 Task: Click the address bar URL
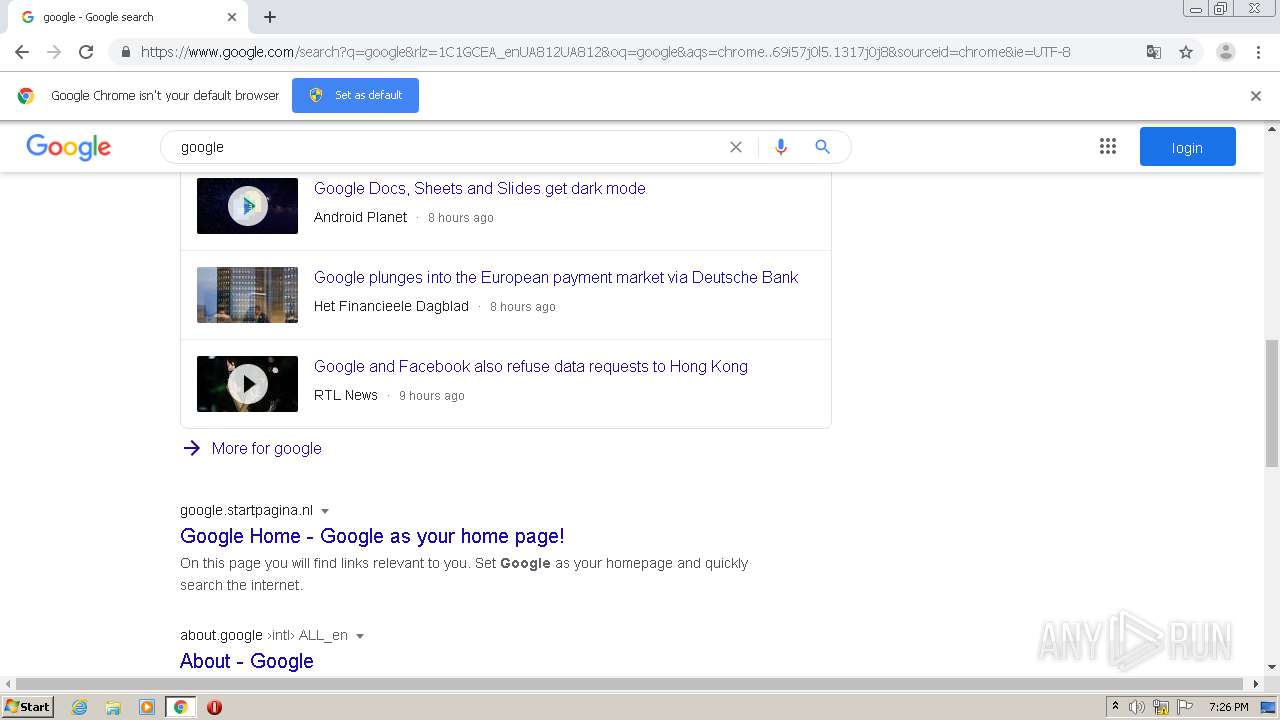pos(605,52)
